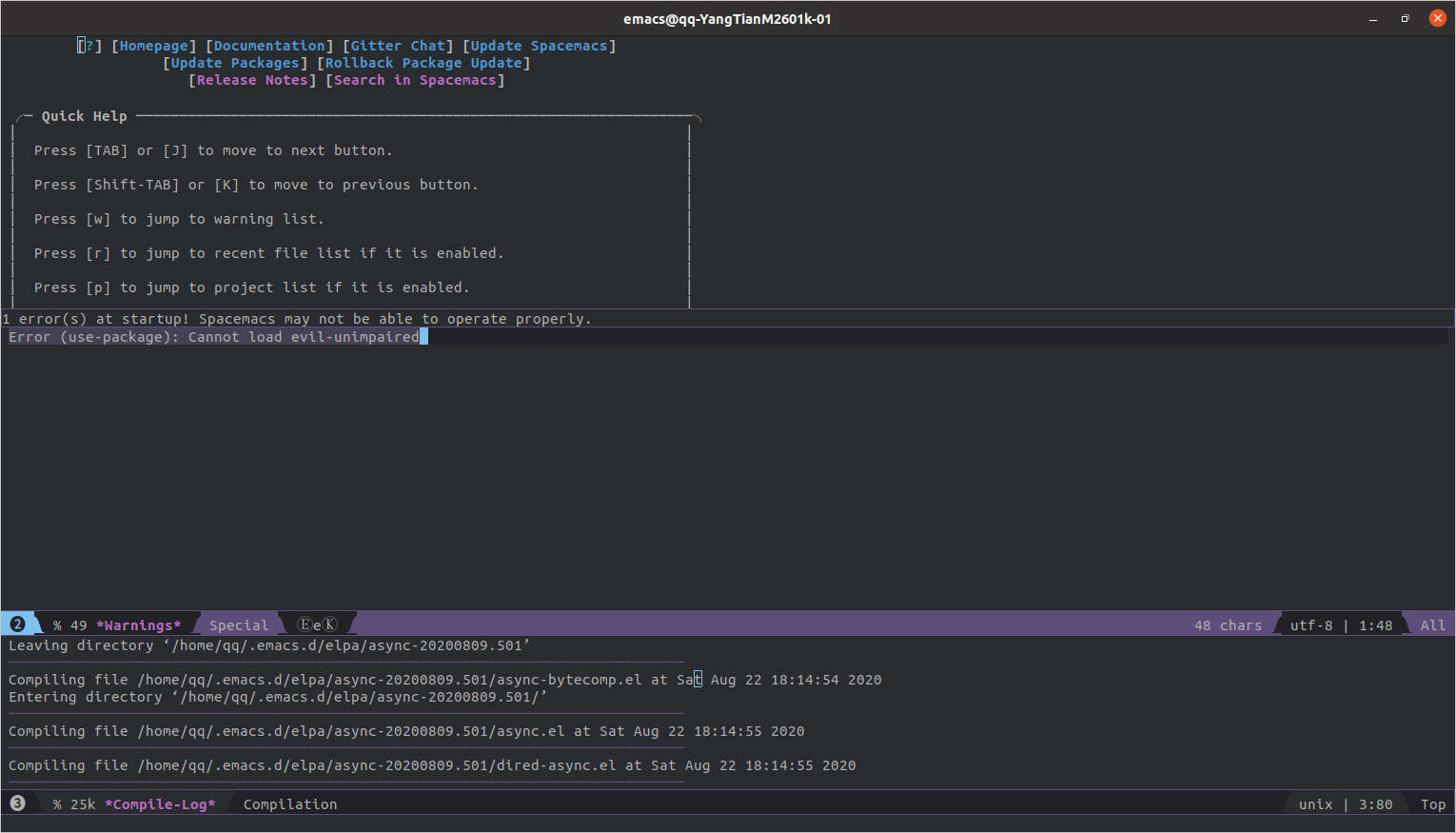Open the Documentation link

[x=269, y=46]
